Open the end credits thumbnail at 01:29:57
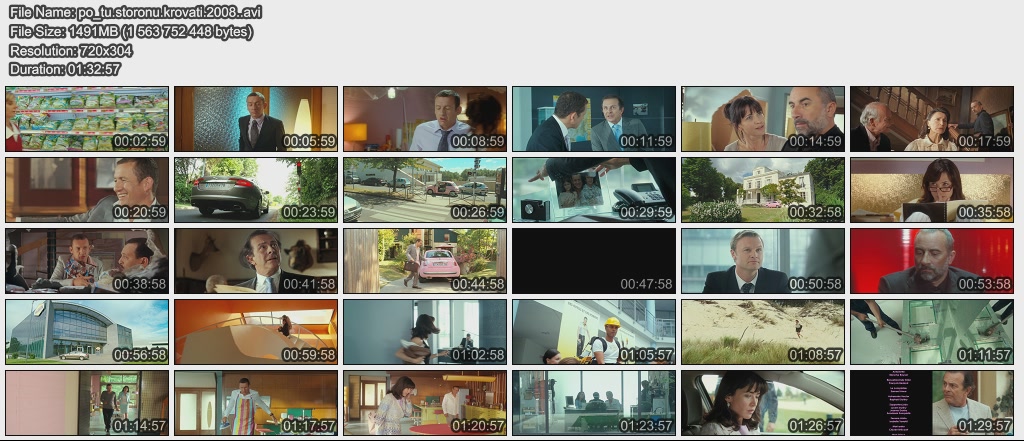 (x=932, y=403)
